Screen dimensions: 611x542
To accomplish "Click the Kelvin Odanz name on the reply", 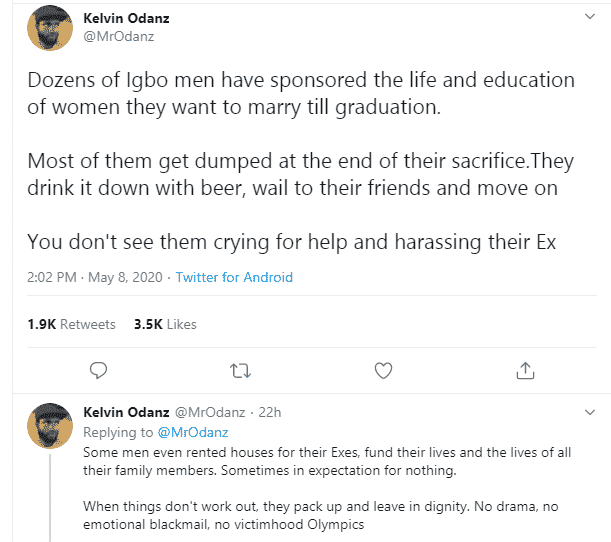I will [x=126, y=412].
